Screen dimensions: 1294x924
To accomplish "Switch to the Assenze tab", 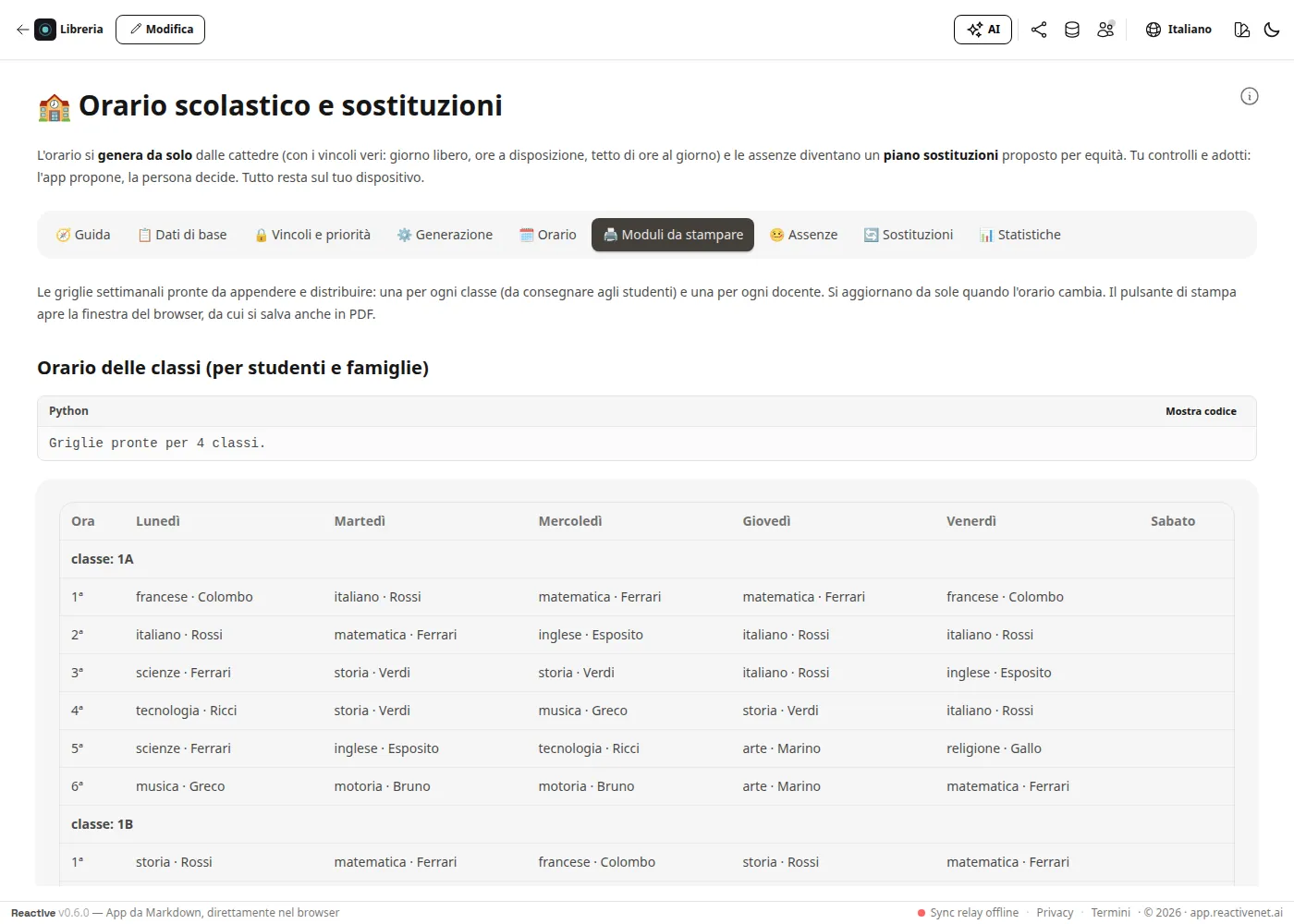I will pyautogui.click(x=803, y=235).
